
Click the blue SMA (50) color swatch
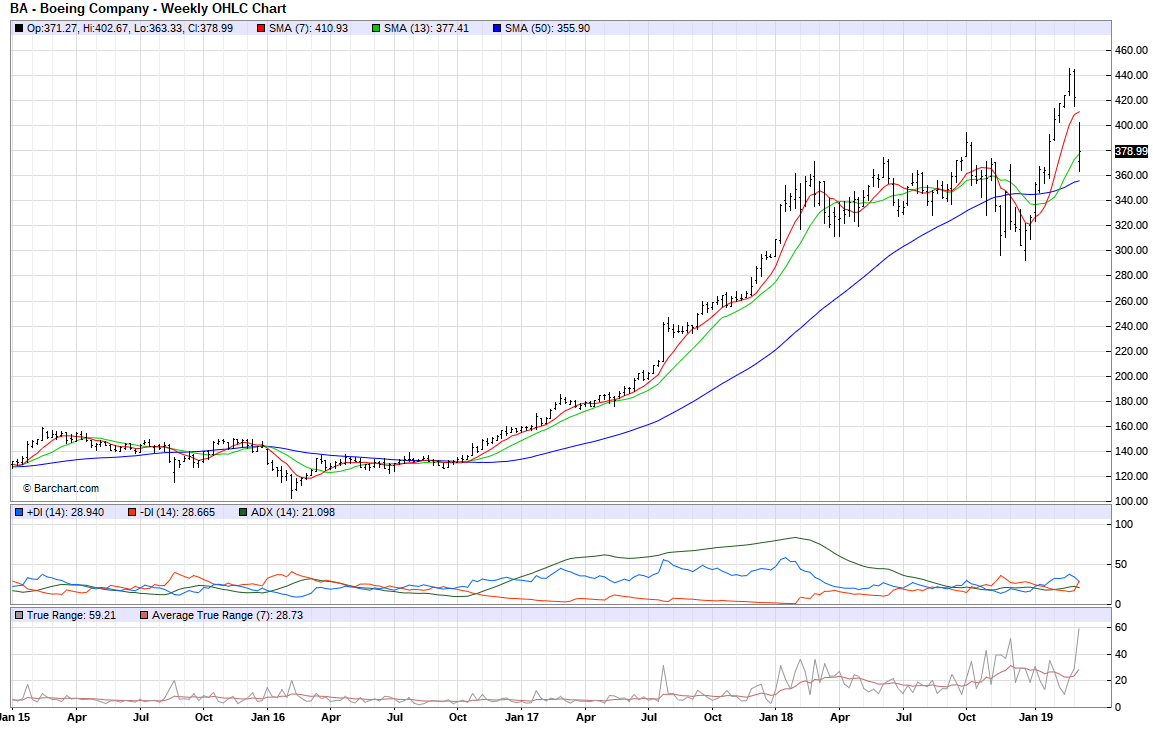tap(496, 29)
